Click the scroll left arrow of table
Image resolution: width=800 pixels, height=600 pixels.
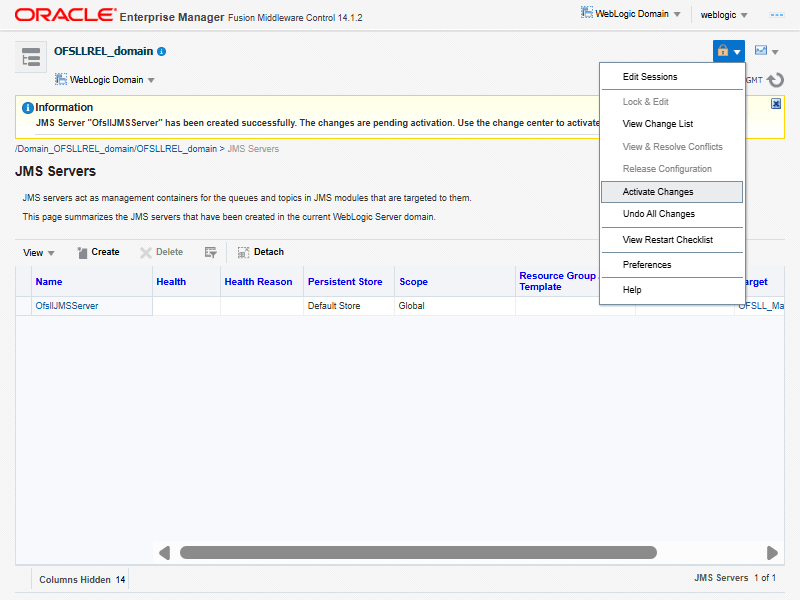coord(164,553)
